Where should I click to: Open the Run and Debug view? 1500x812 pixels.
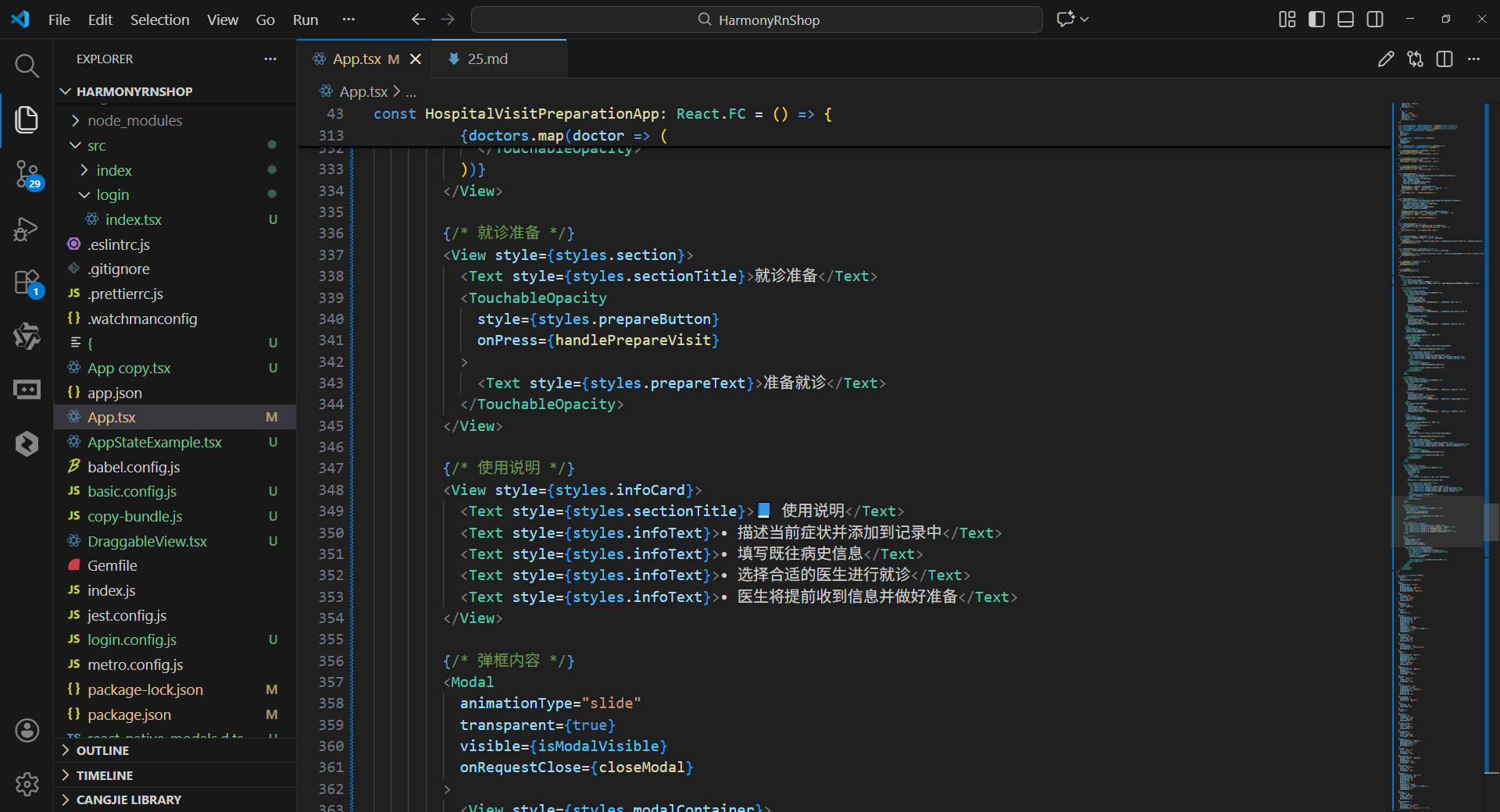click(x=27, y=229)
